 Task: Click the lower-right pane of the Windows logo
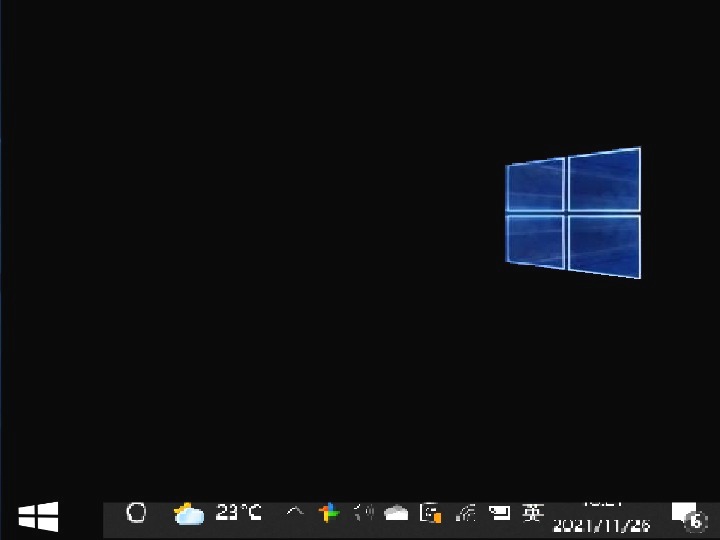point(604,245)
